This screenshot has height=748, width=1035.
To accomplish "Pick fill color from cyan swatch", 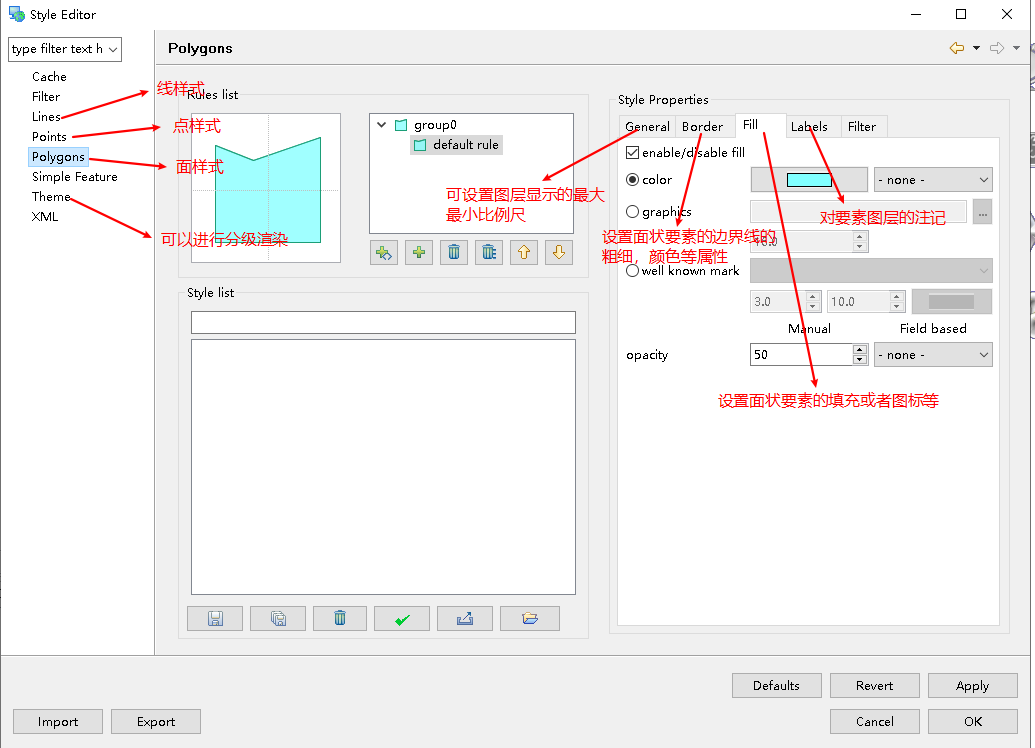I will (809, 180).
